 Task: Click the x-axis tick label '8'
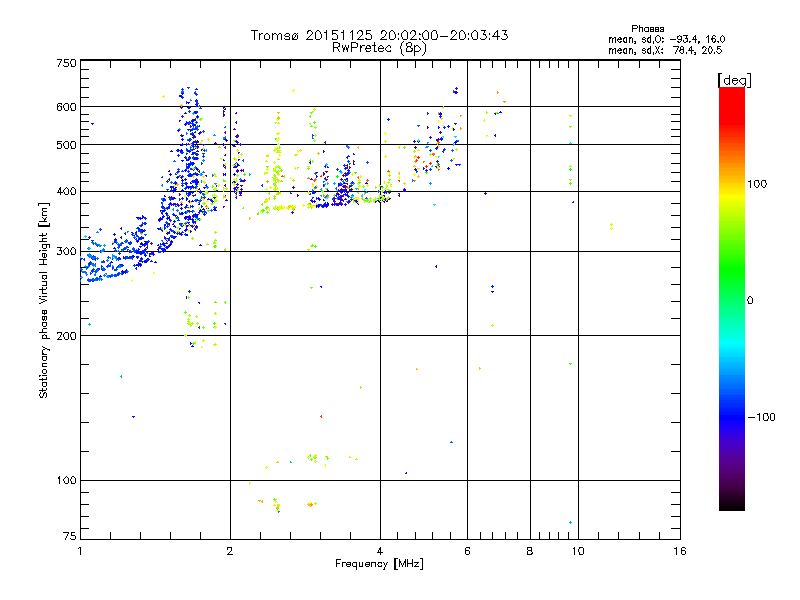point(530,551)
